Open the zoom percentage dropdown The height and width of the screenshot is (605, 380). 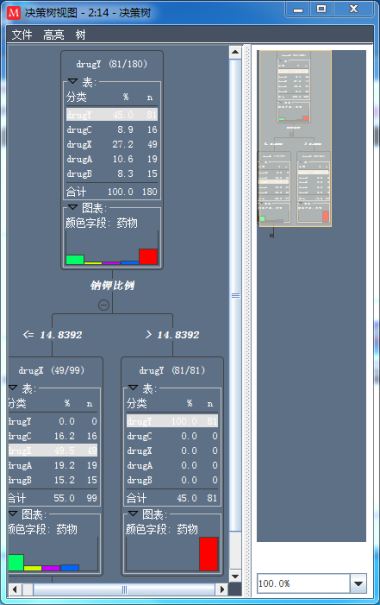pos(358,583)
